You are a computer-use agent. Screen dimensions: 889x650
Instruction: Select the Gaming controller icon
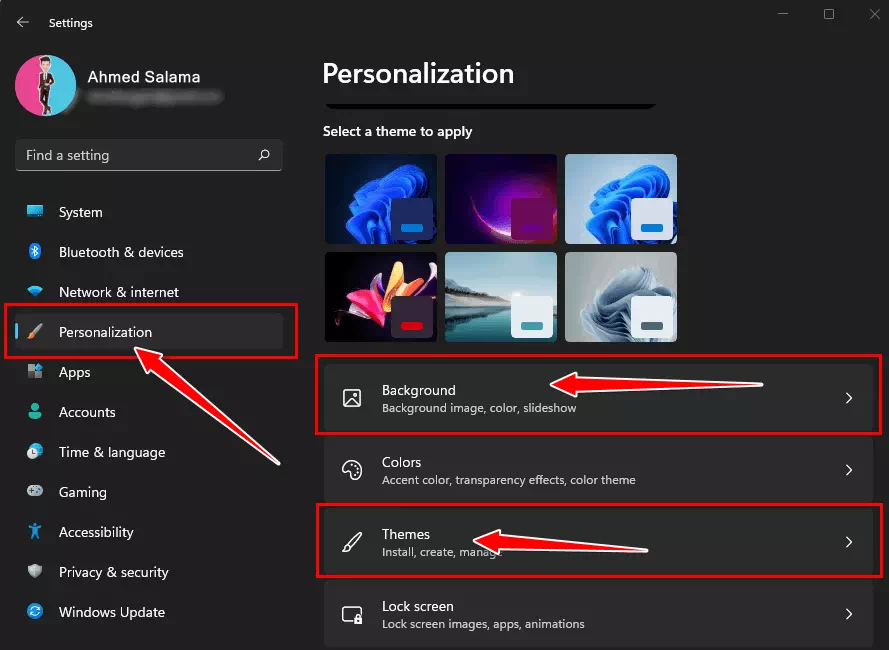click(x=35, y=491)
